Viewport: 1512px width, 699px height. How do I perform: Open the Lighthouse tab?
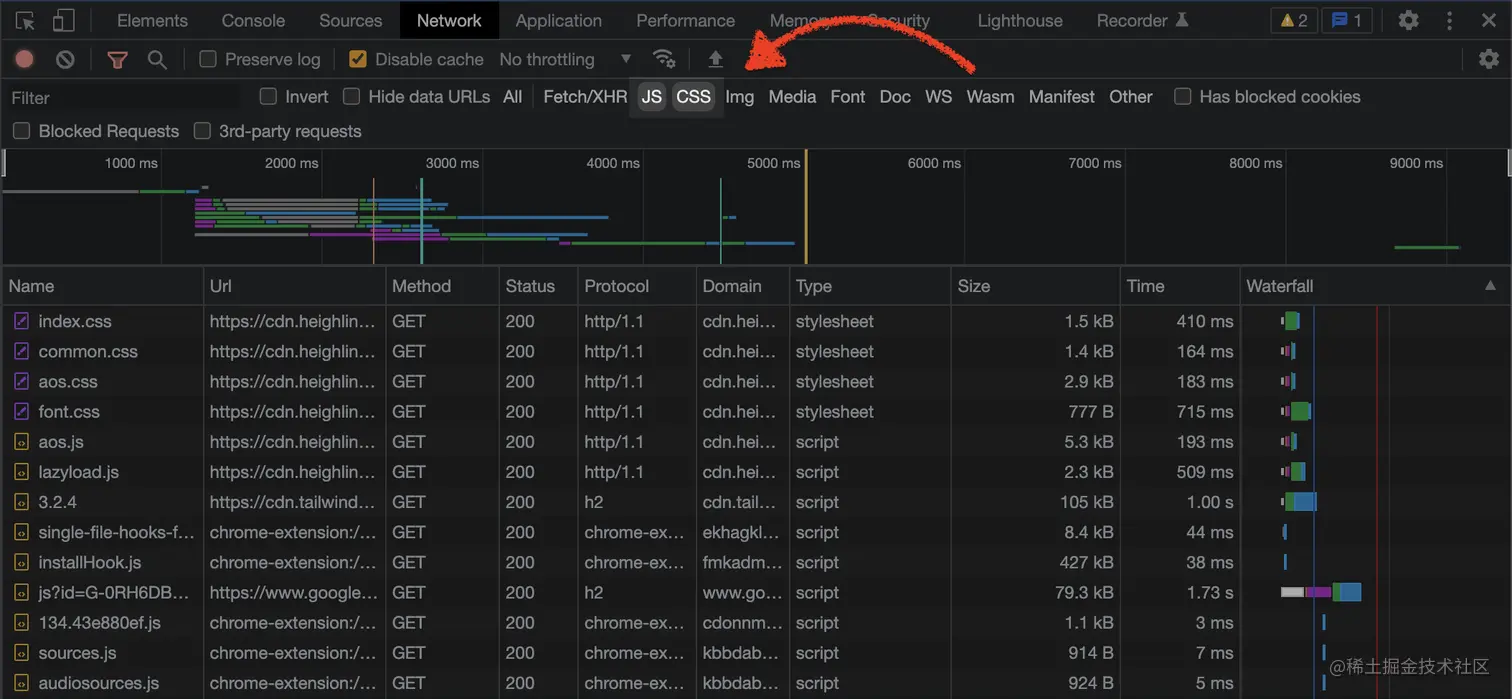coord(1020,20)
